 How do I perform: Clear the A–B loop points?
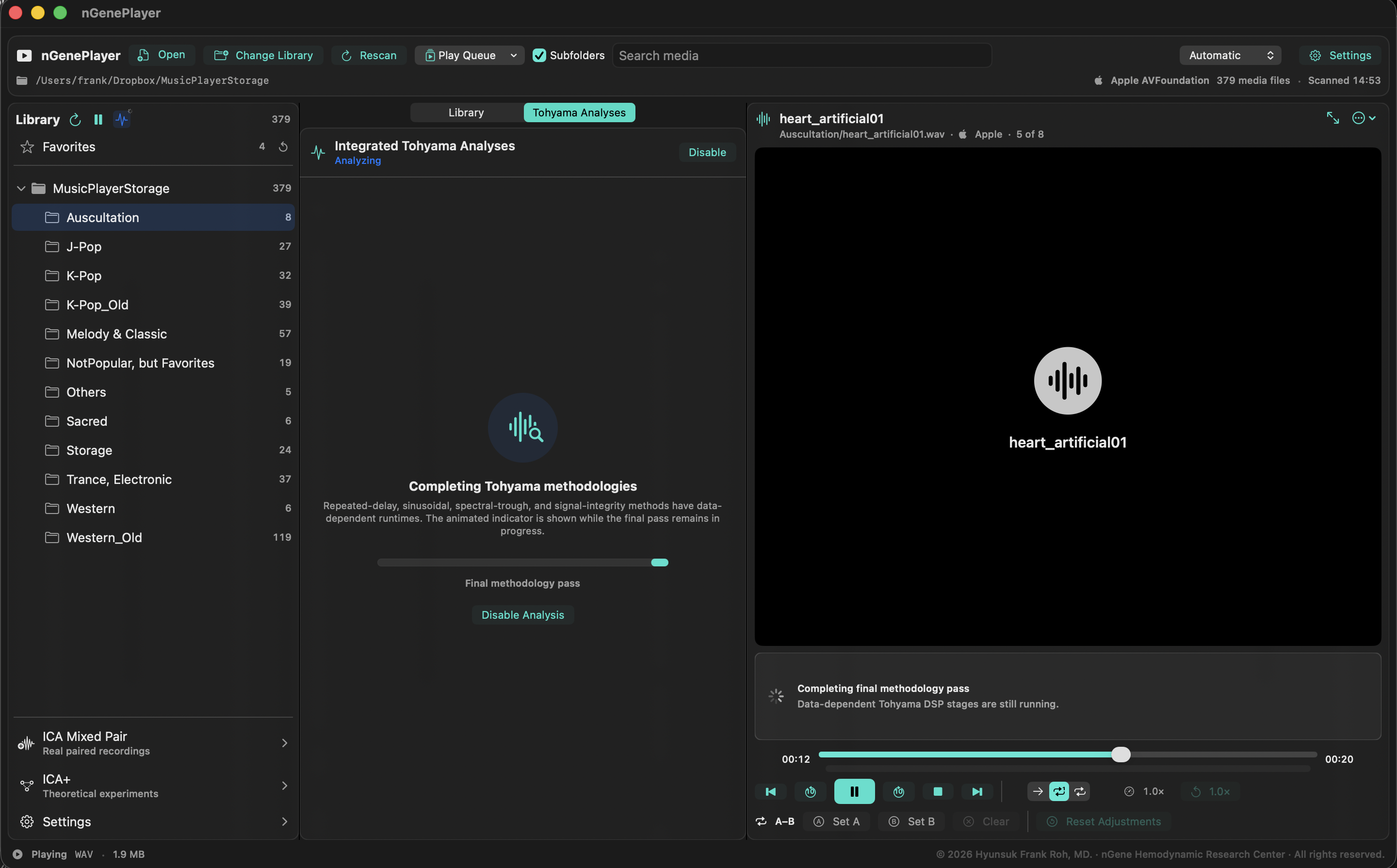986,821
